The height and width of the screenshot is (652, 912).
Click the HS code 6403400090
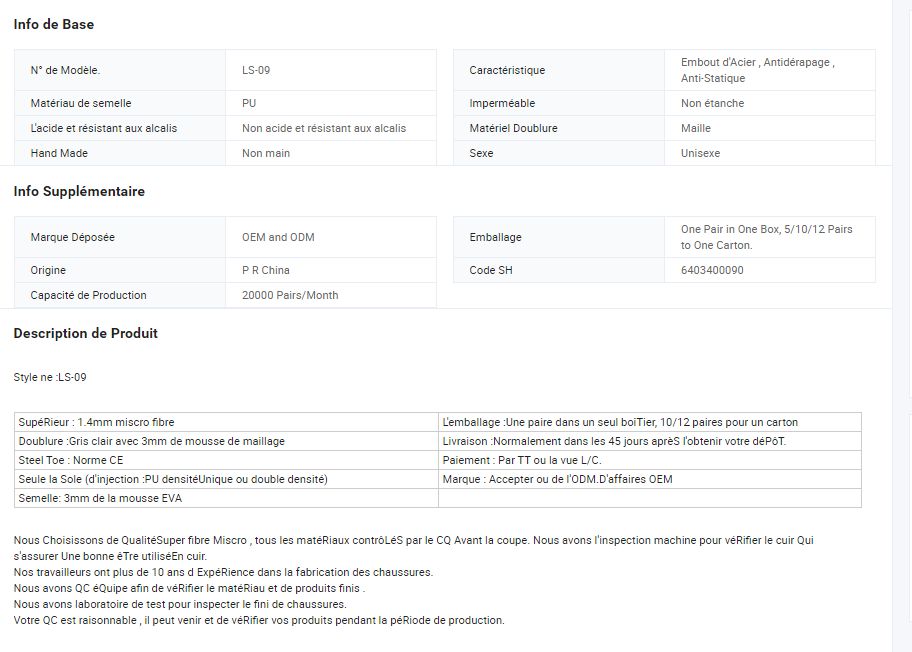point(712,270)
